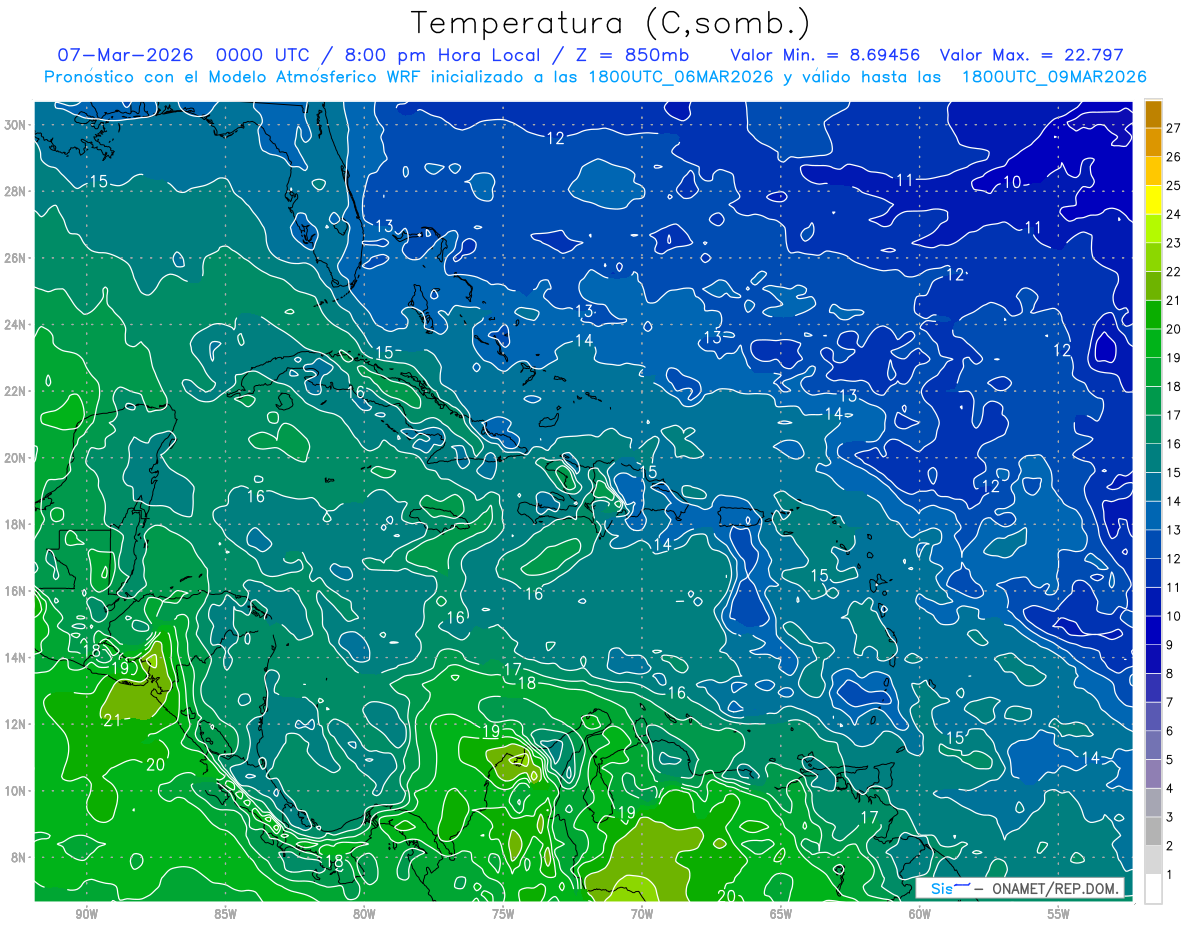This screenshot has height=927, width=1200.
Task: Click legend label "24"
Action: pyautogui.click(x=1173, y=214)
